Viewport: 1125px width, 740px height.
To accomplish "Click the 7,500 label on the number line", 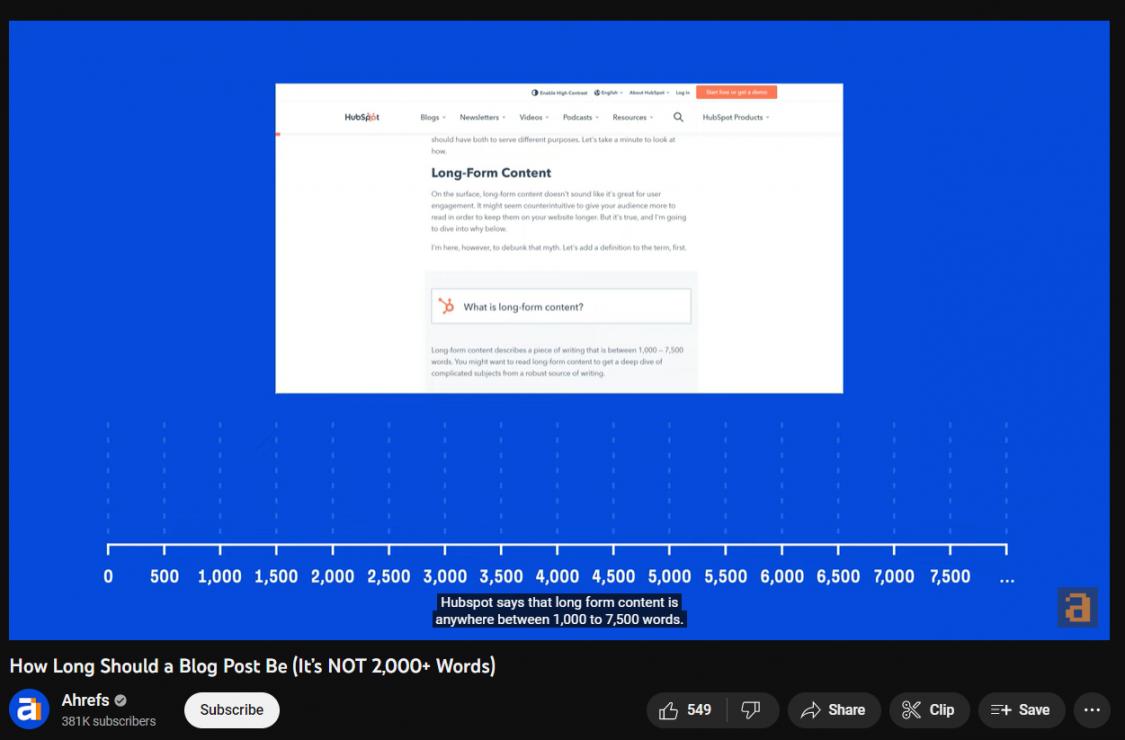I will (x=950, y=576).
